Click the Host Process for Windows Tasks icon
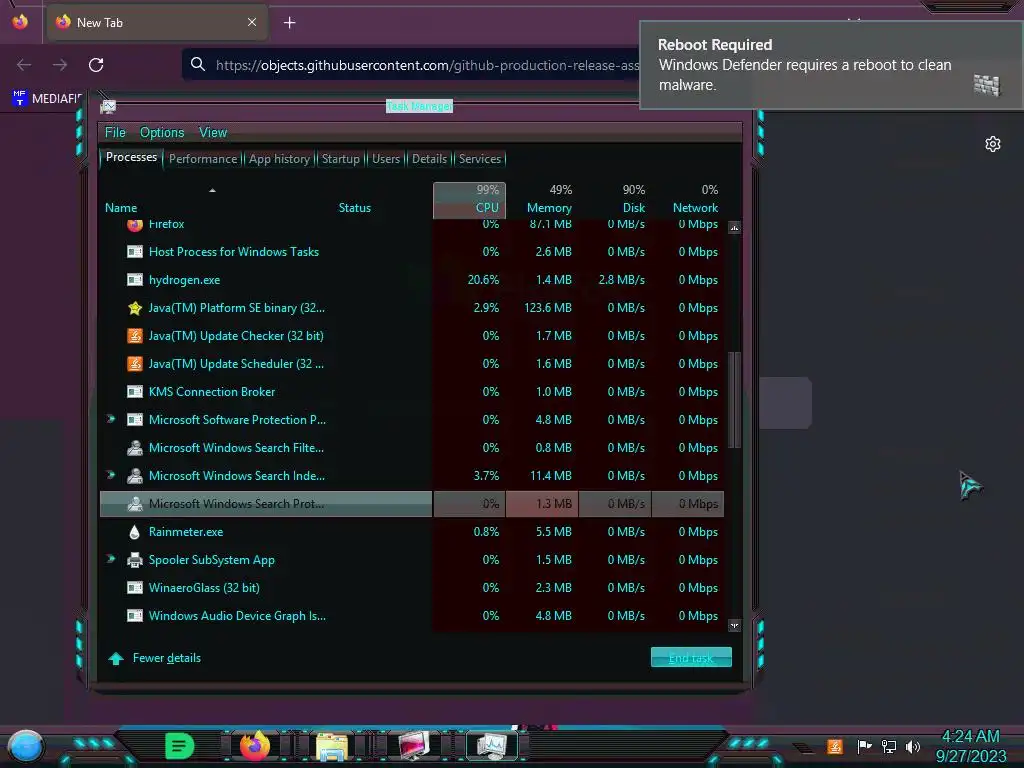This screenshot has width=1024, height=768. 135,251
